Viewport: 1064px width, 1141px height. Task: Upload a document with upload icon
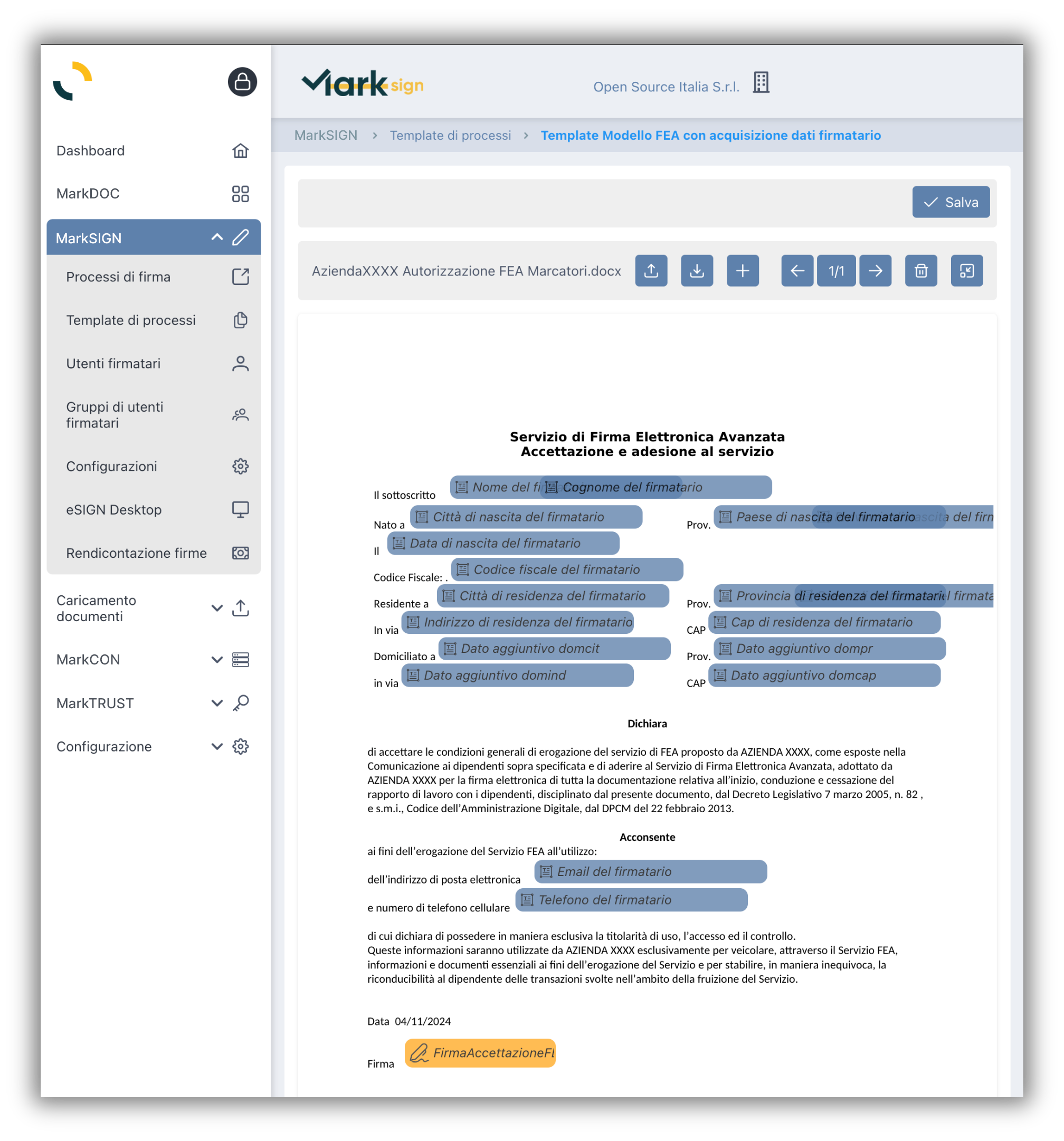(651, 270)
